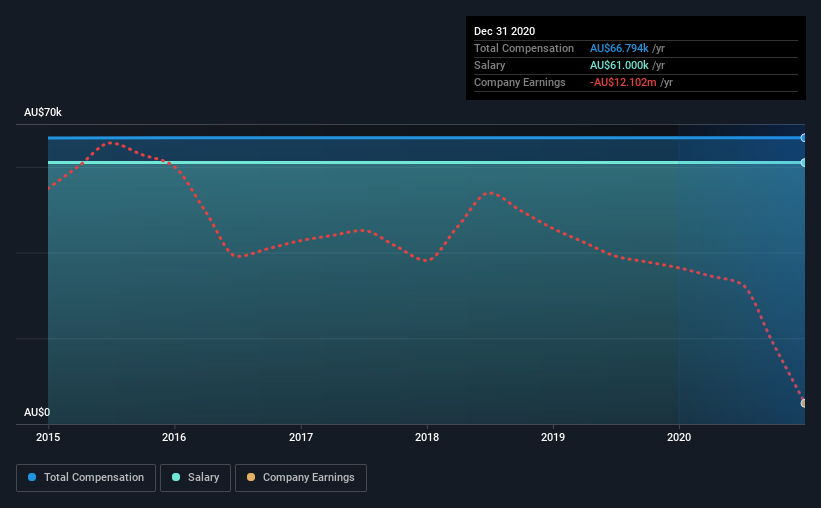Viewport: 821px width, 508px height.
Task: Click the Total Compensation tooltip row label
Action: coord(524,49)
